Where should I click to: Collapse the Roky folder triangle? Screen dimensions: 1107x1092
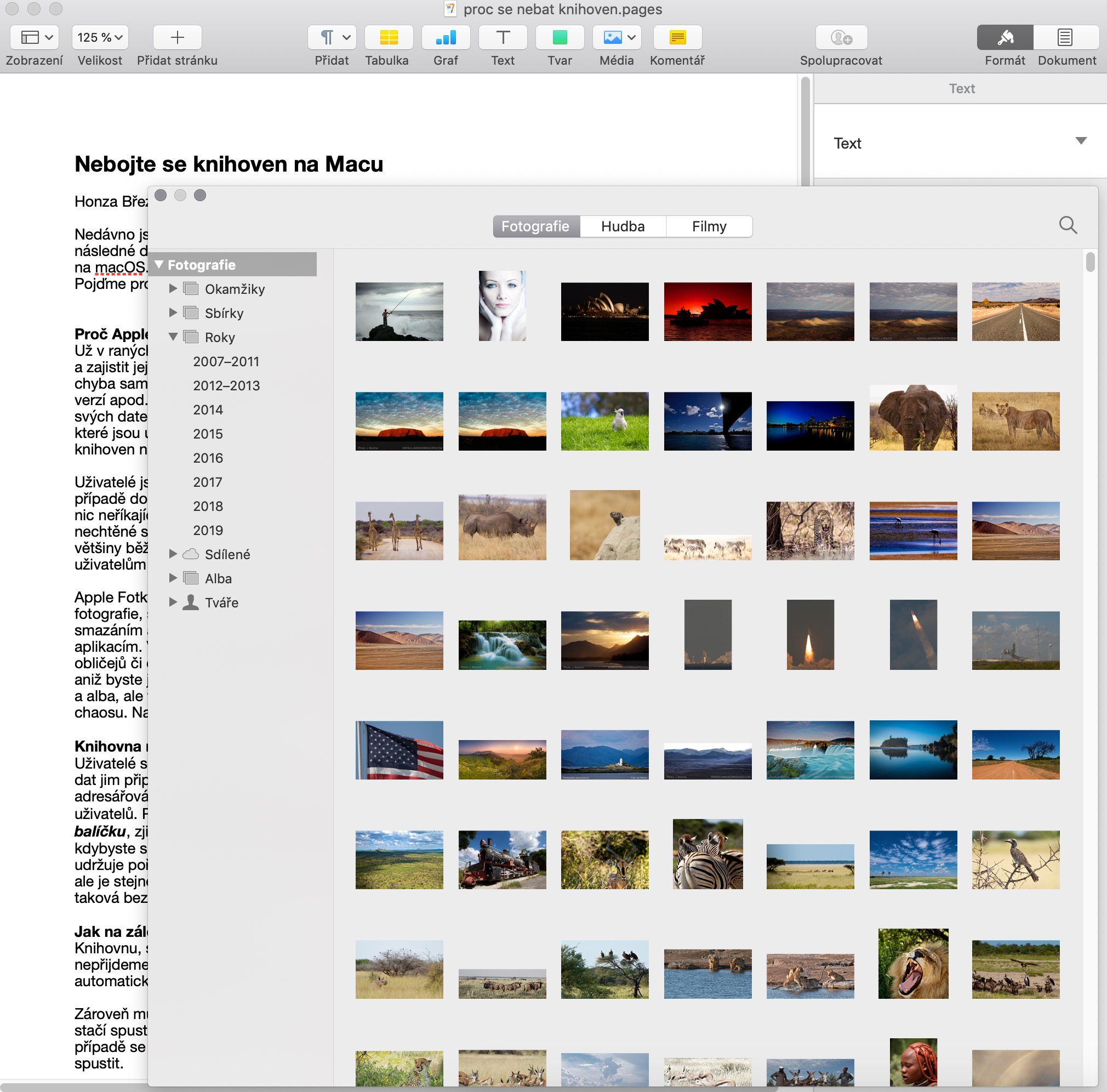coord(173,337)
